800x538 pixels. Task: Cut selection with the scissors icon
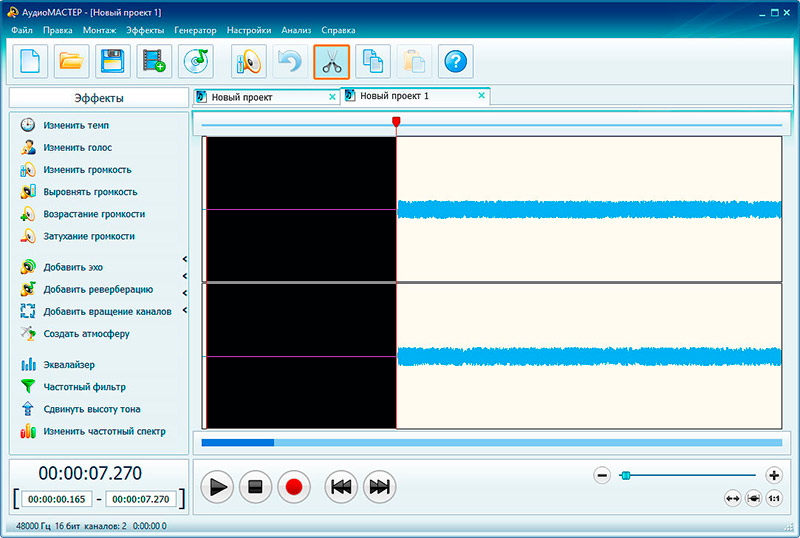(332, 62)
